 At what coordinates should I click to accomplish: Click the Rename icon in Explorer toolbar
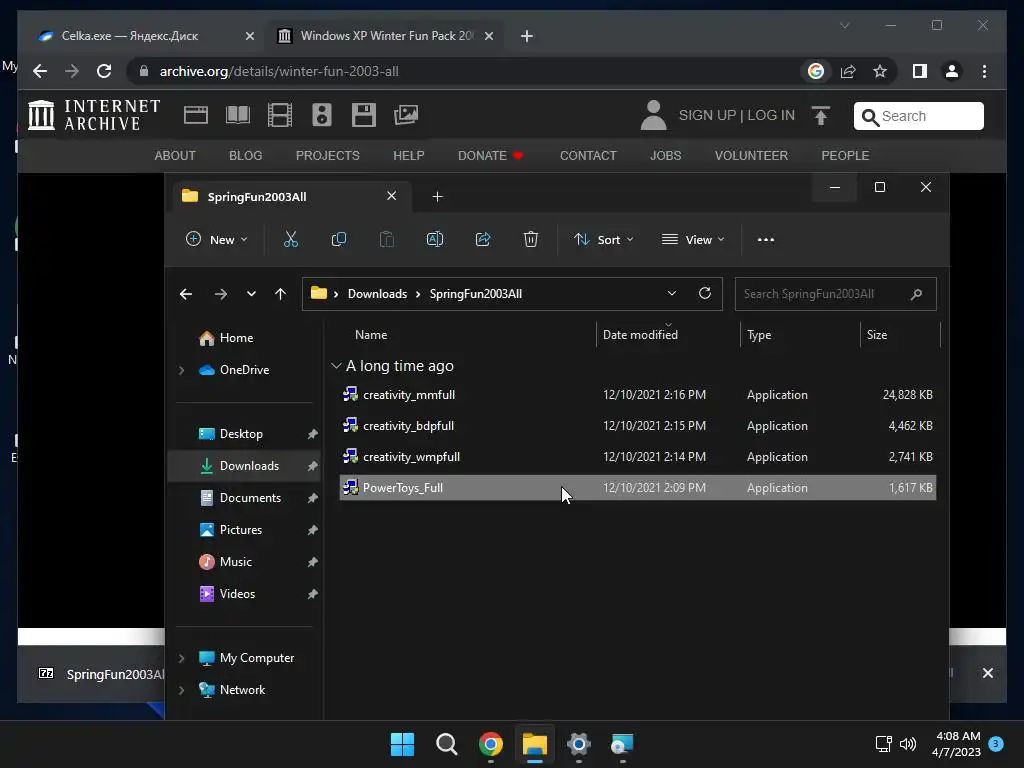435,240
